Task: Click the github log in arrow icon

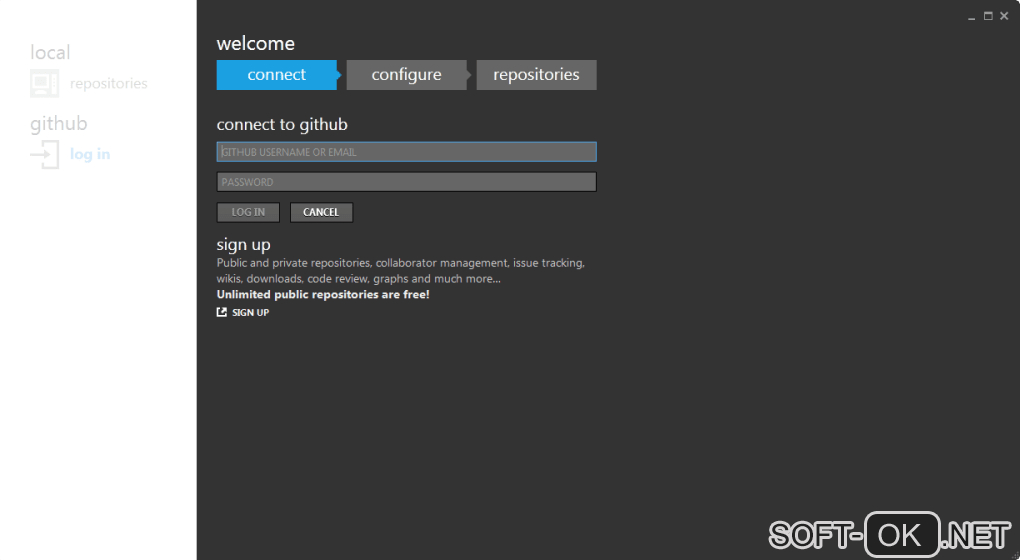Action: pos(44,154)
